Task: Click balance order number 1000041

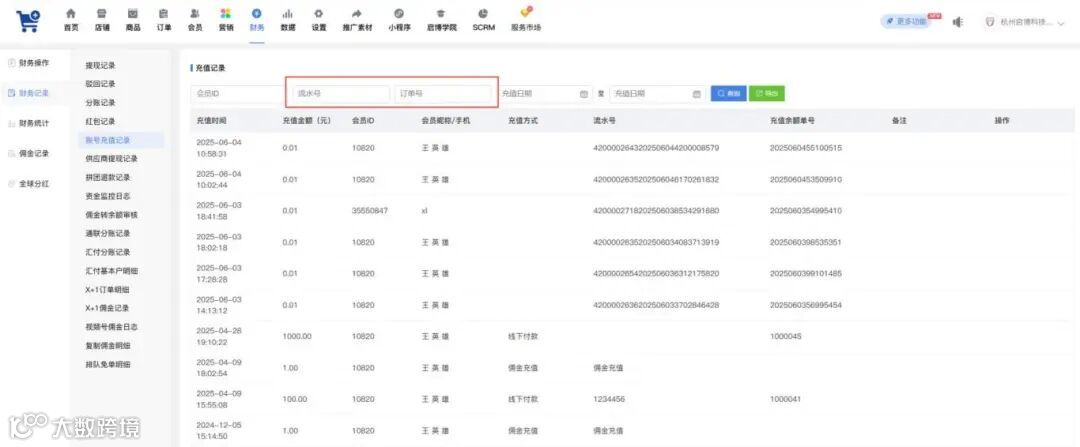Action: (786, 399)
